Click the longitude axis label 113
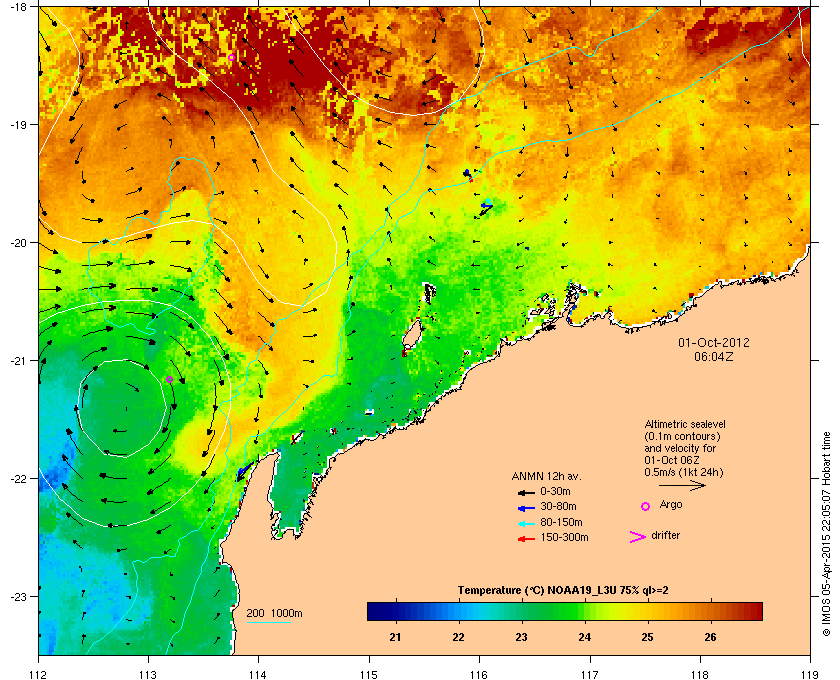 [x=148, y=674]
